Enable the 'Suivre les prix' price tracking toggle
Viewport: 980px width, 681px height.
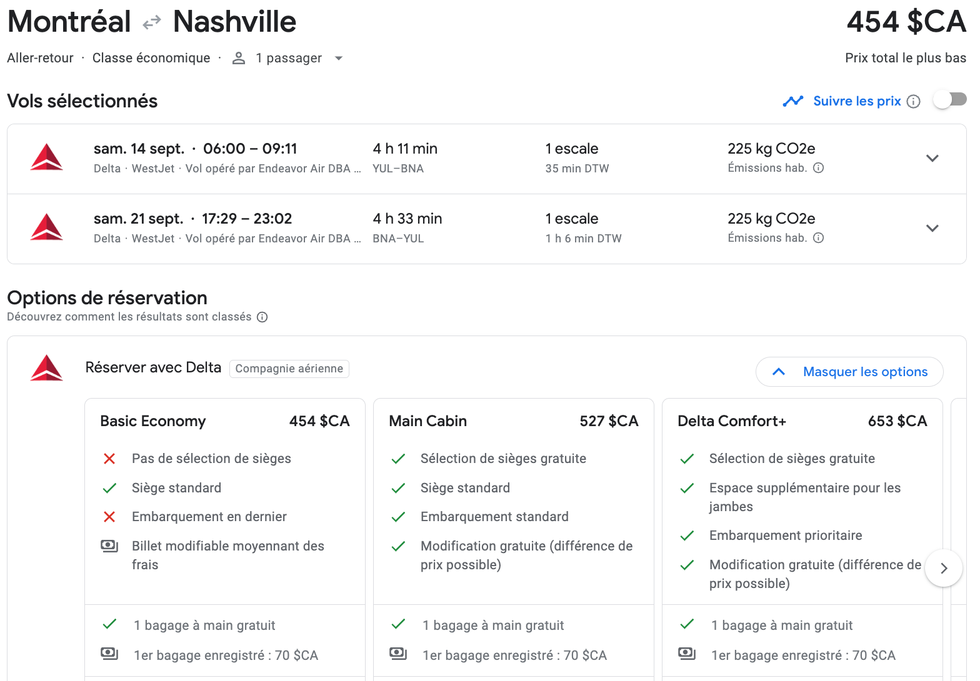[948, 99]
